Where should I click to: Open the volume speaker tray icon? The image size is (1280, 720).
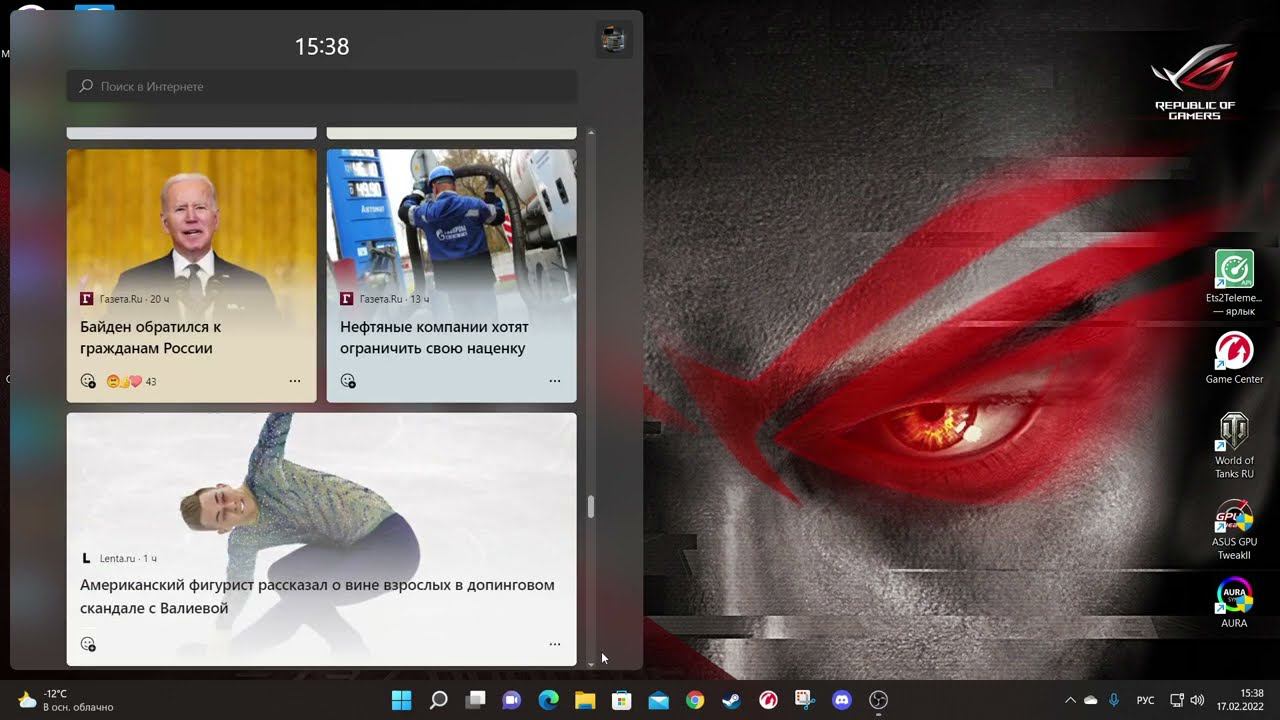coord(1197,700)
